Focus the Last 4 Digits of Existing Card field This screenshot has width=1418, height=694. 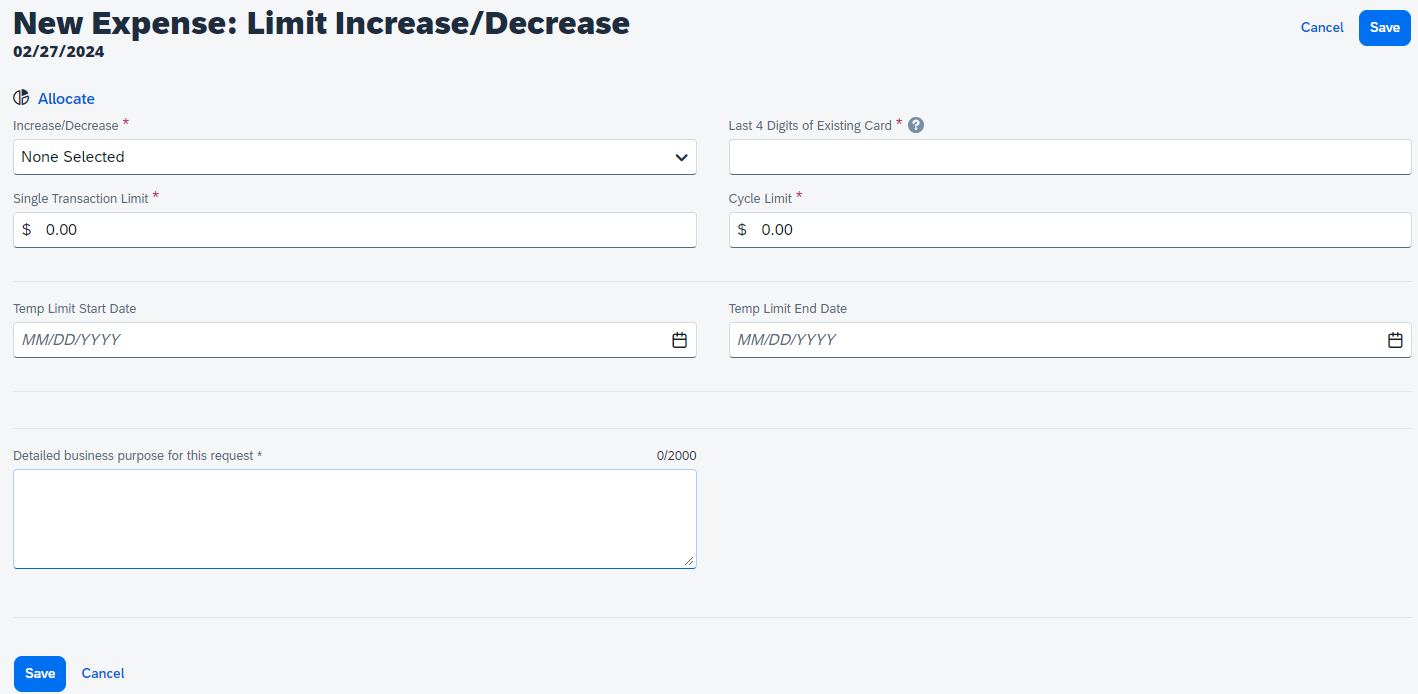(1069, 157)
